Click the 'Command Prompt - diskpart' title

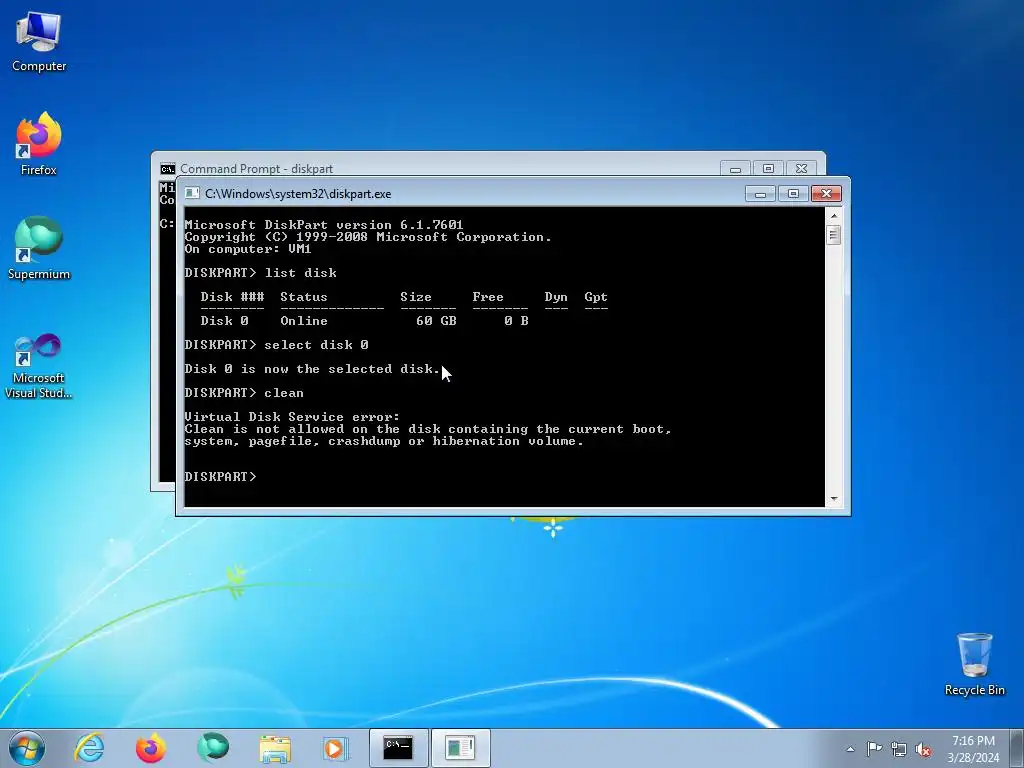coord(257,168)
